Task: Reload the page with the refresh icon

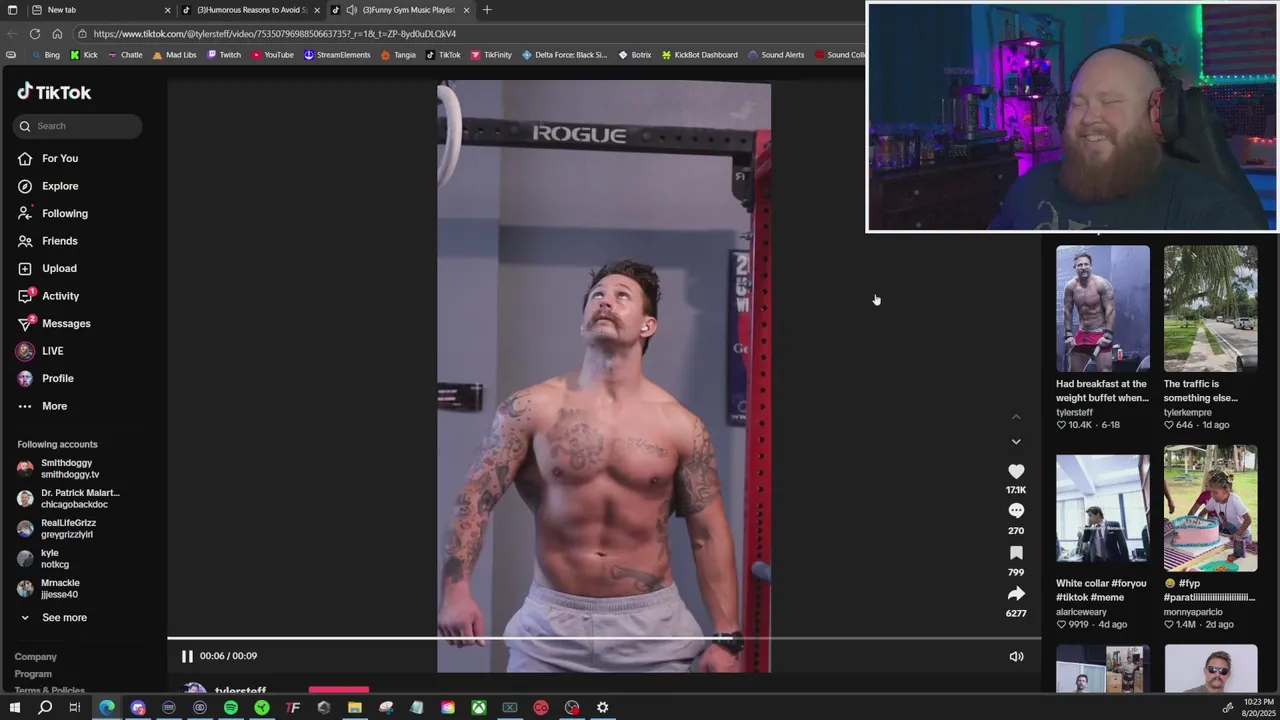Action: [35, 33]
